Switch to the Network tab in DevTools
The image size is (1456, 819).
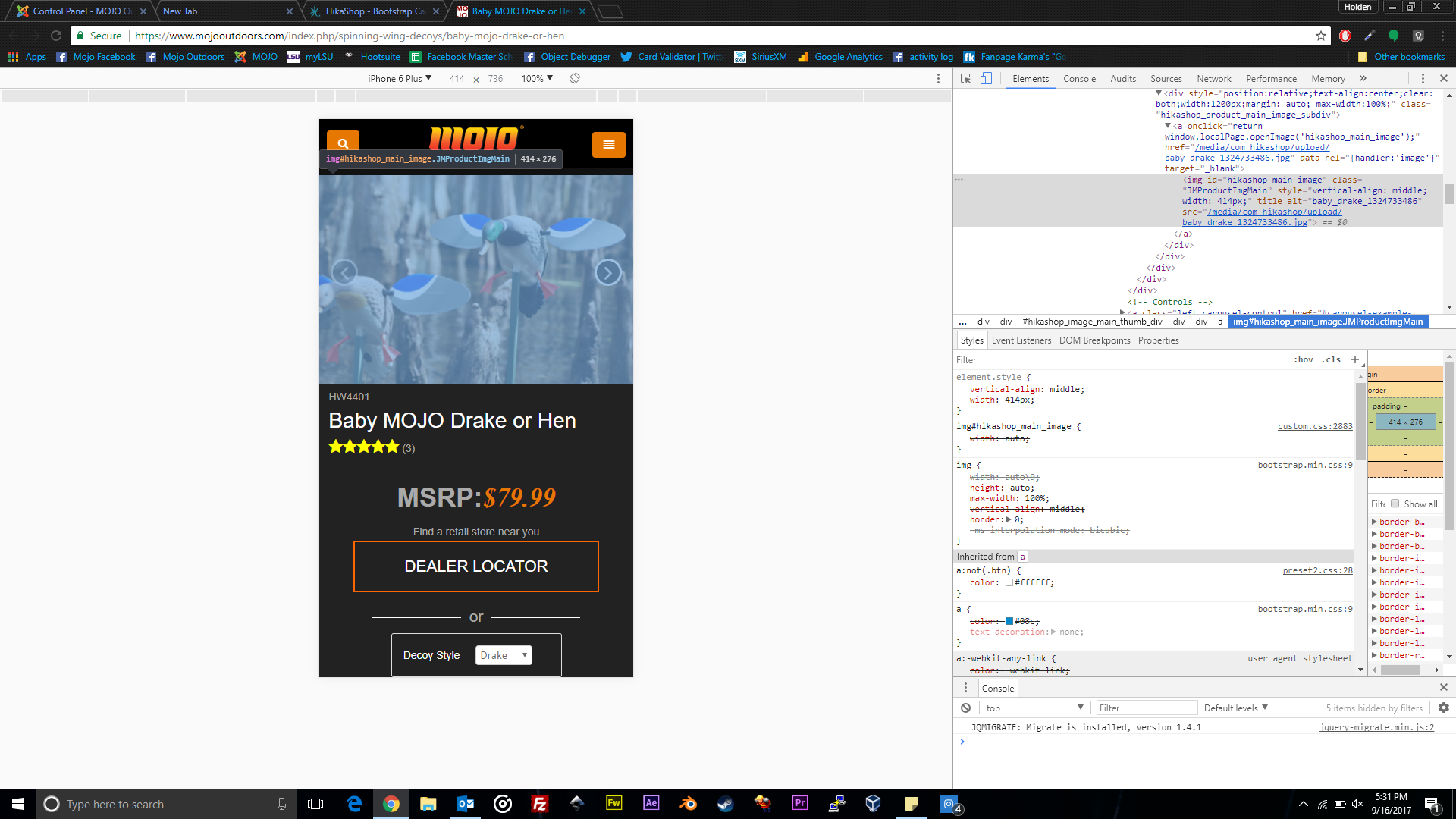pyautogui.click(x=1213, y=79)
